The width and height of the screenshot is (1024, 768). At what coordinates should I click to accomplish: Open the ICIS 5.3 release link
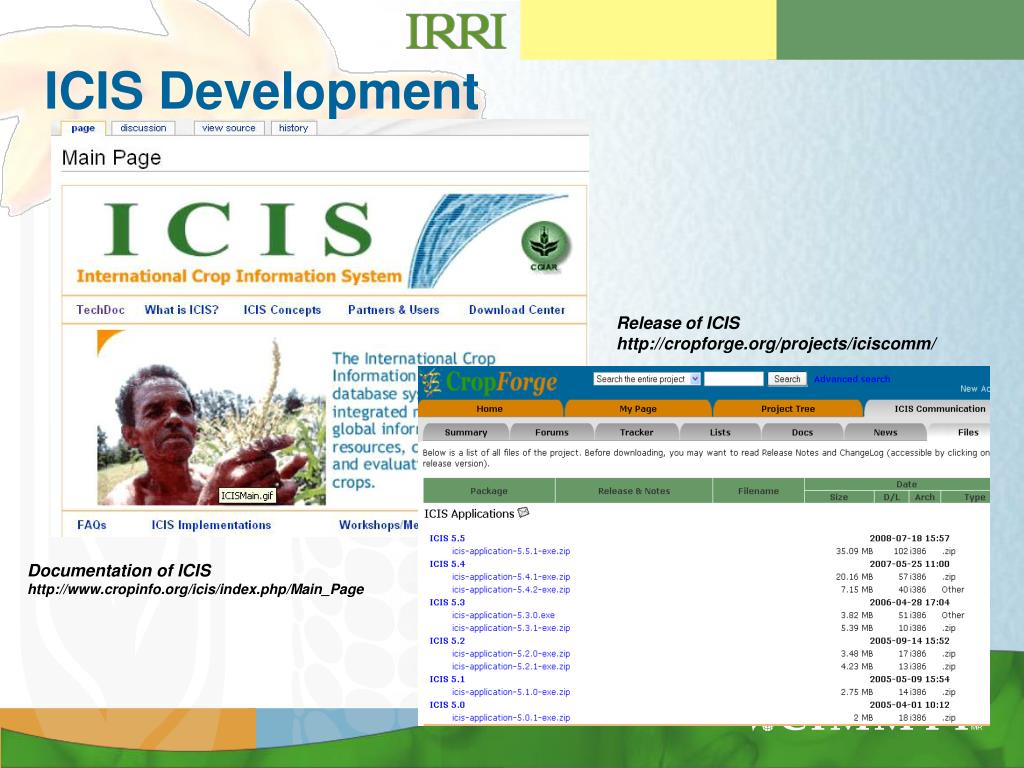click(447, 602)
